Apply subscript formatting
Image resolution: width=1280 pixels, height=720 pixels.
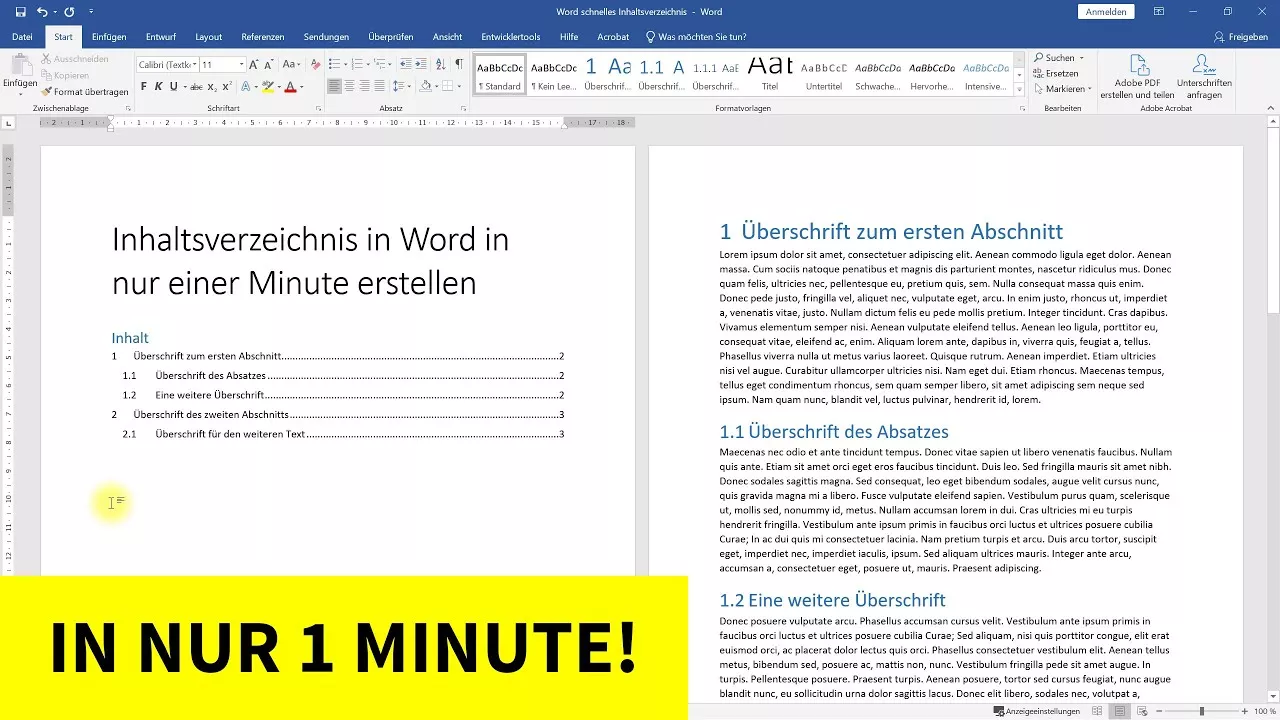pyautogui.click(x=212, y=87)
